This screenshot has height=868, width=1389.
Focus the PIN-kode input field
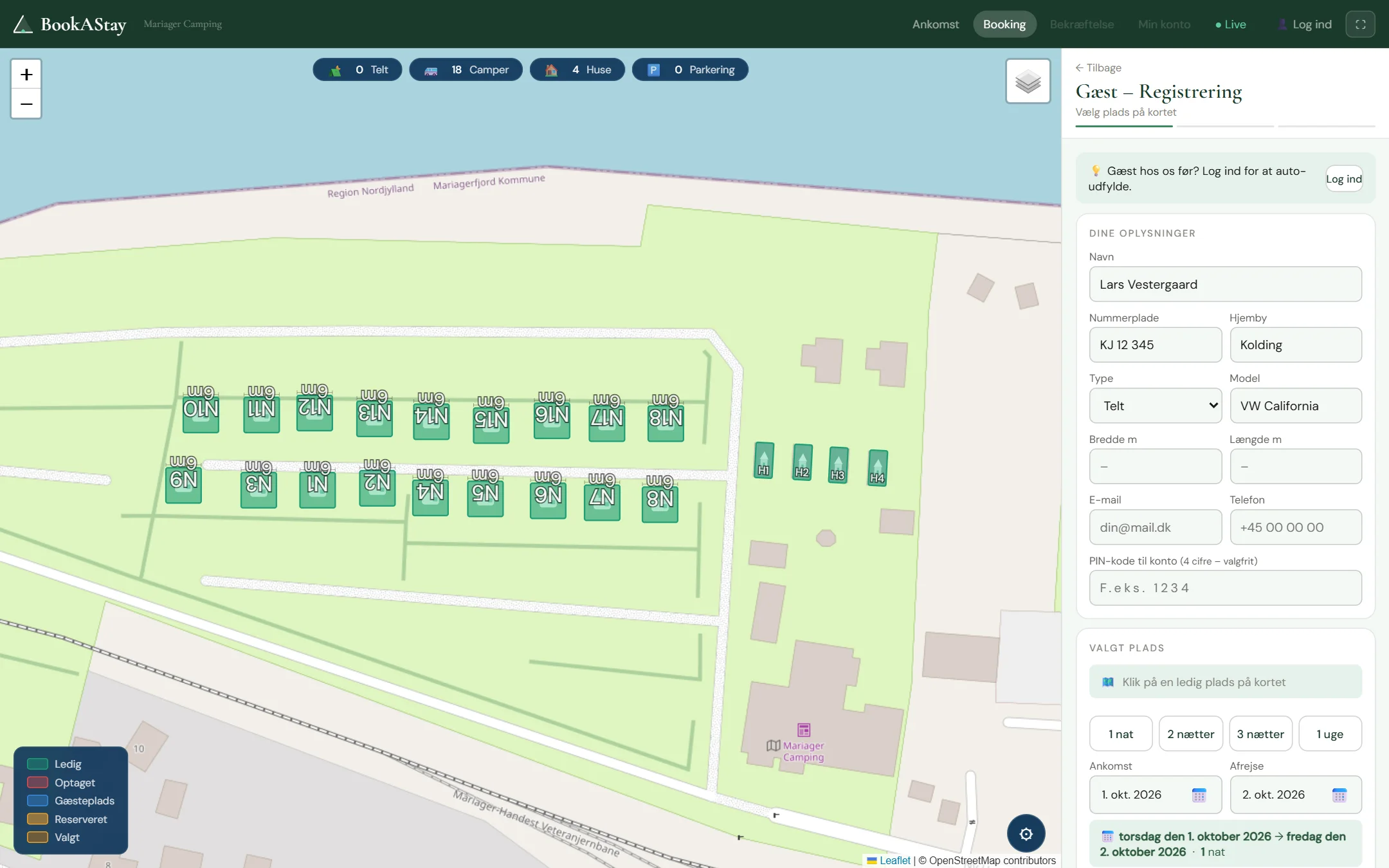tap(1225, 588)
